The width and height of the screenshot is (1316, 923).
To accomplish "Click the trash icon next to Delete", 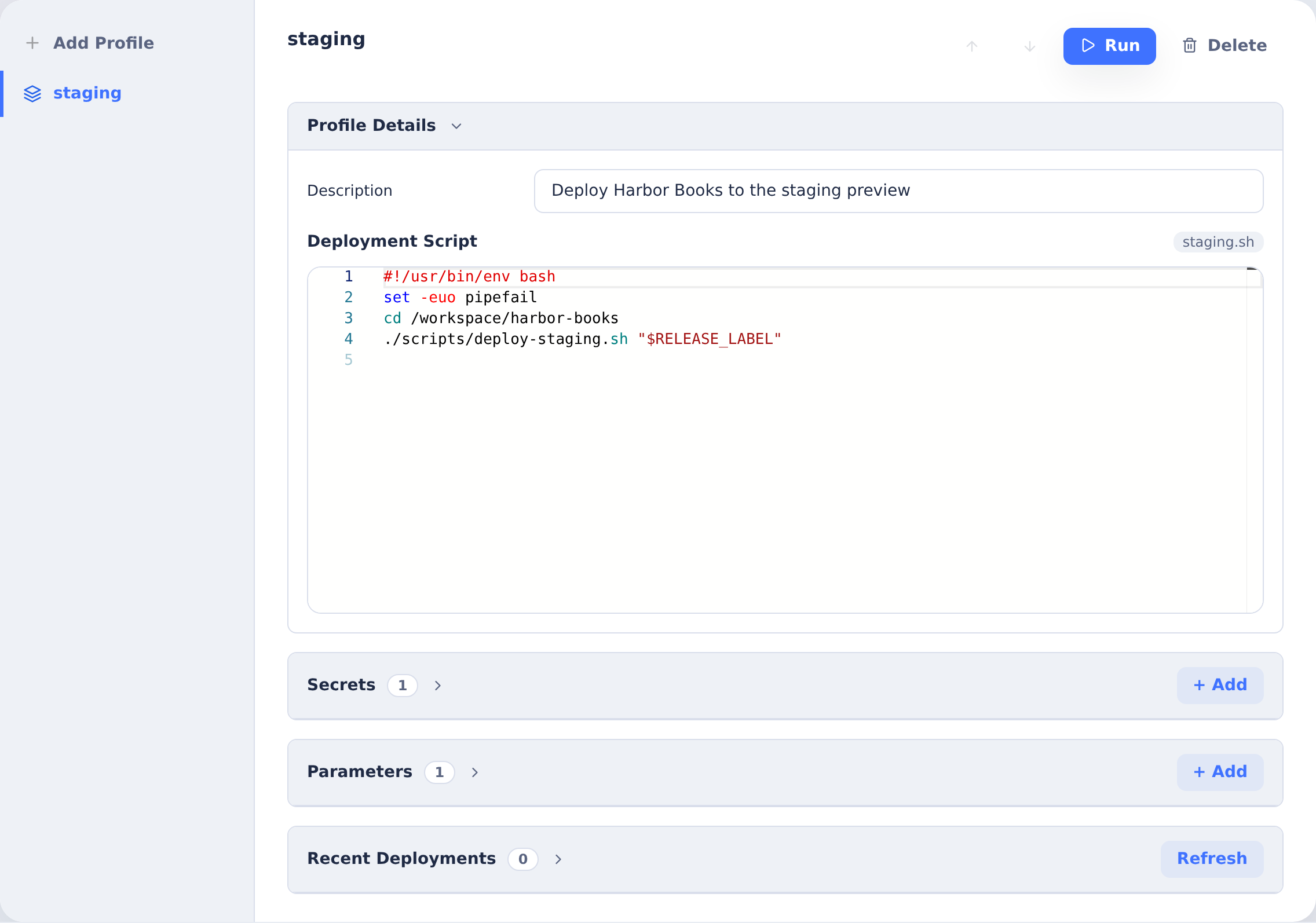I will click(x=1189, y=45).
